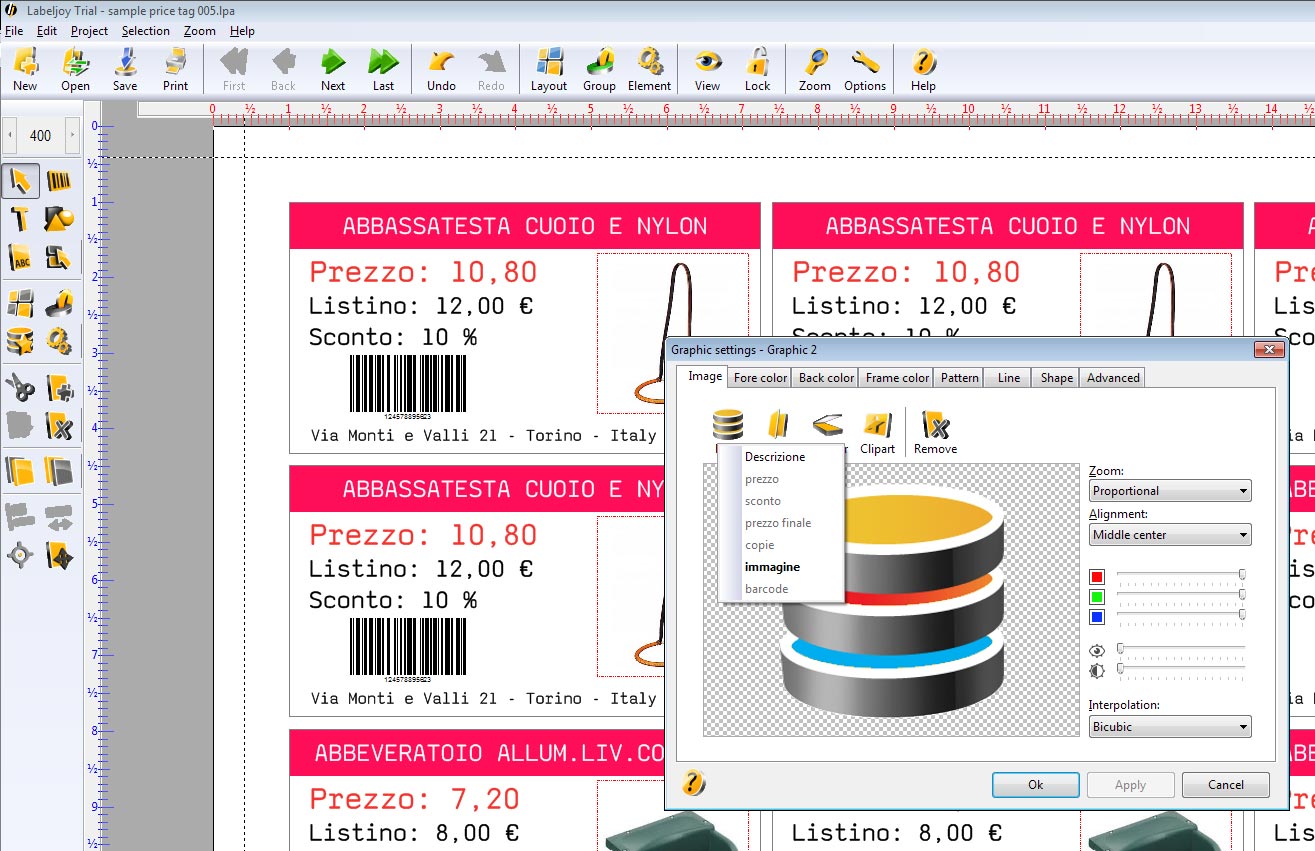
Task: Open the Layout settings
Action: pyautogui.click(x=548, y=69)
